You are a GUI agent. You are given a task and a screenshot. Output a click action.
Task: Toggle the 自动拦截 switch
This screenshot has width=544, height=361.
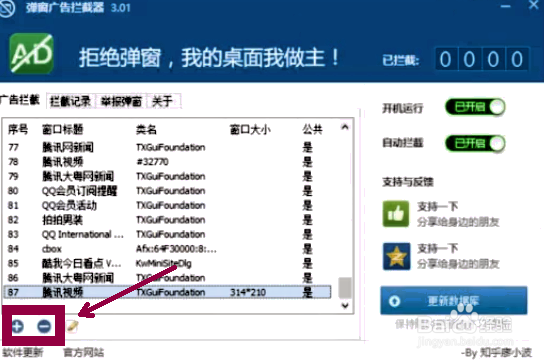tap(475, 143)
